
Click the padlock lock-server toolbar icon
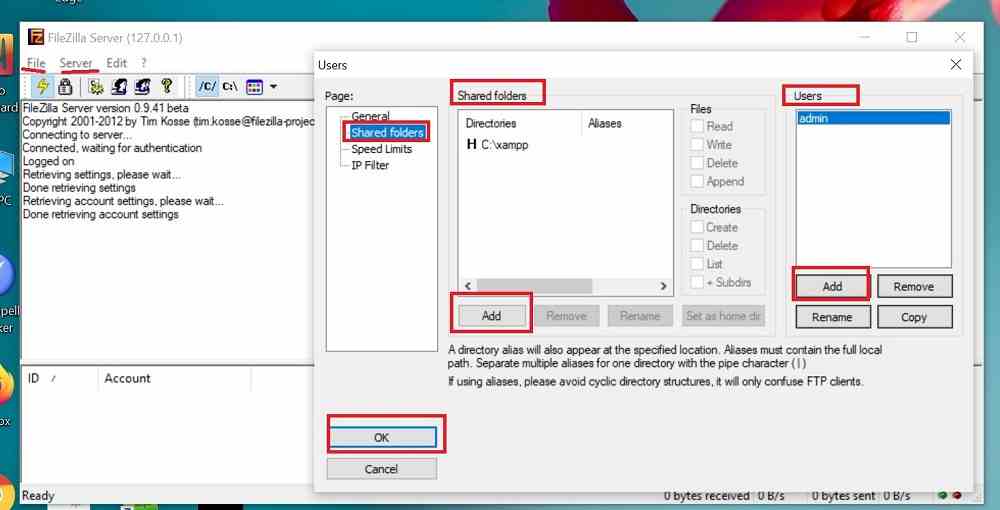pos(65,87)
